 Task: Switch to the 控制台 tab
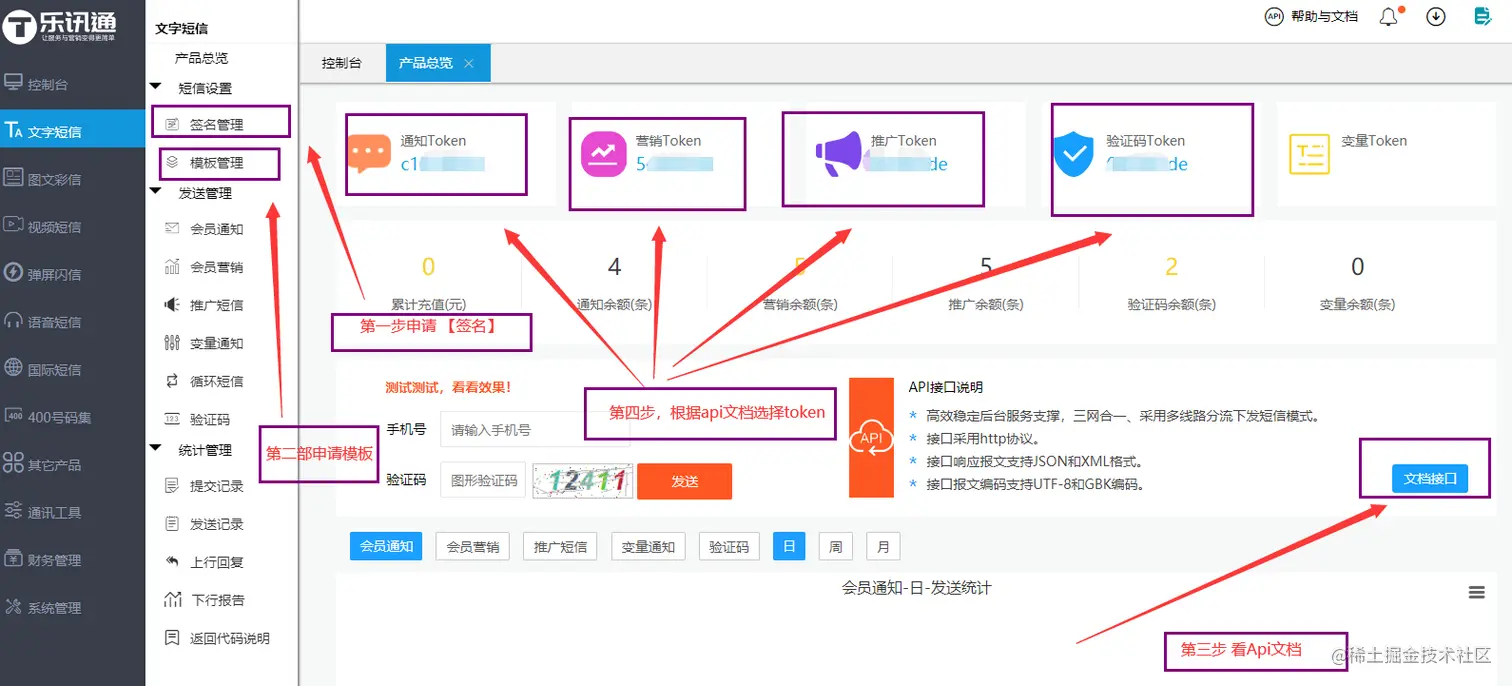pos(341,63)
